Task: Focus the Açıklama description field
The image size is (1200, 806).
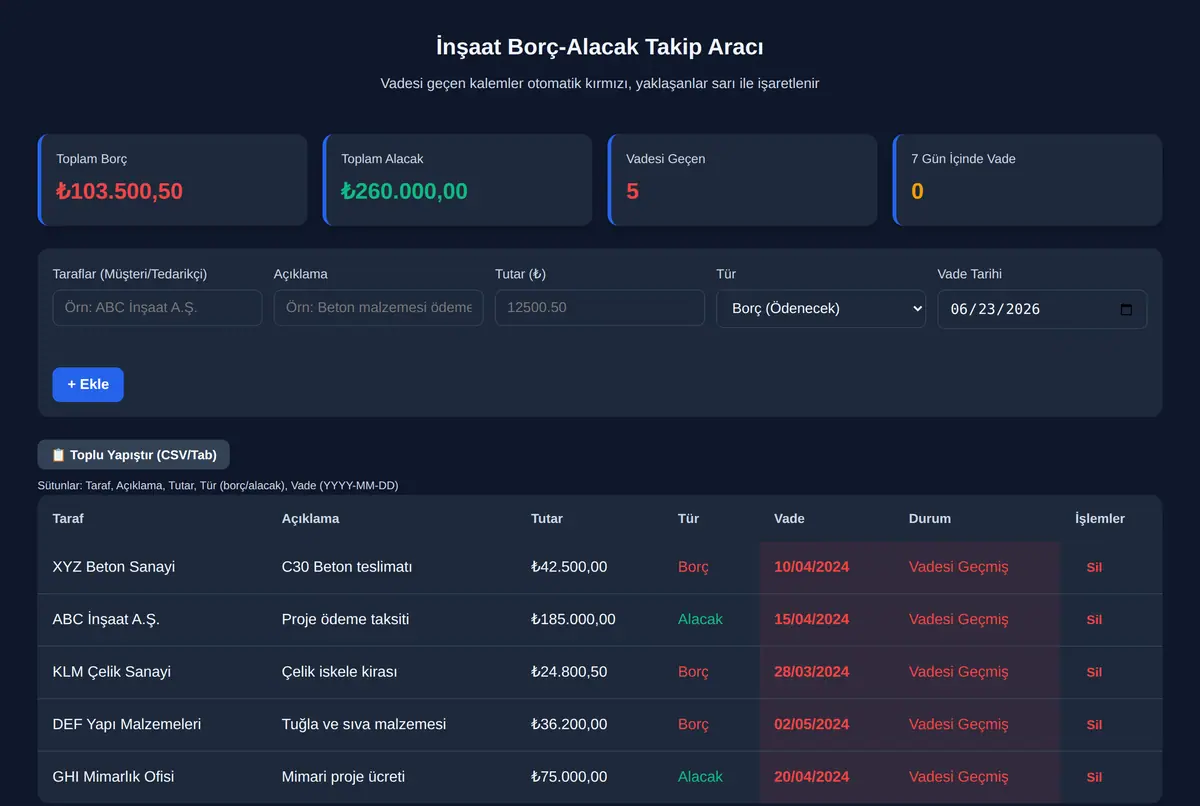Action: [379, 308]
